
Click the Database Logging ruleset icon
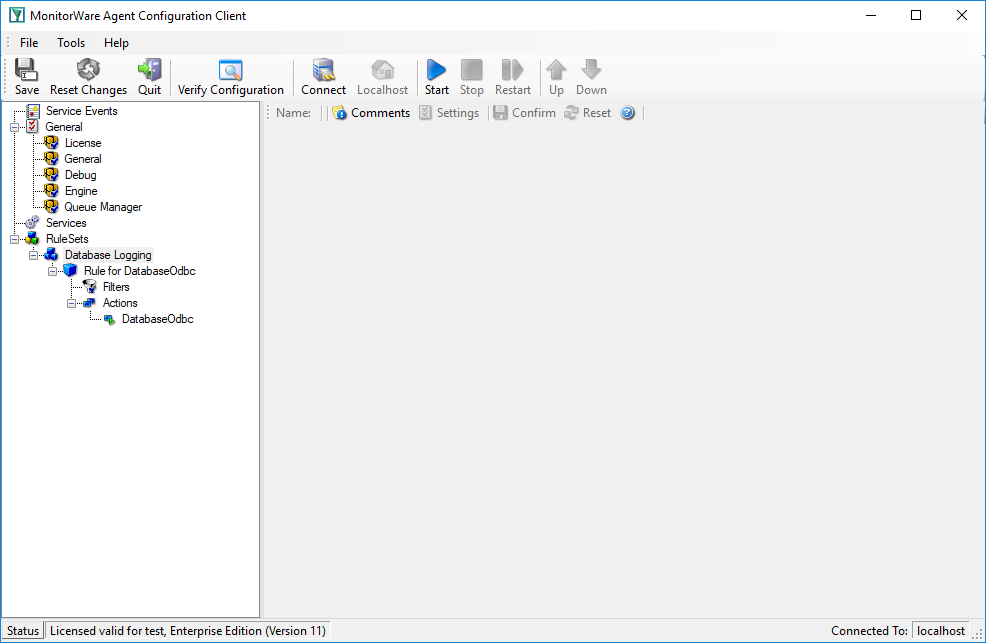pyautogui.click(x=52, y=255)
